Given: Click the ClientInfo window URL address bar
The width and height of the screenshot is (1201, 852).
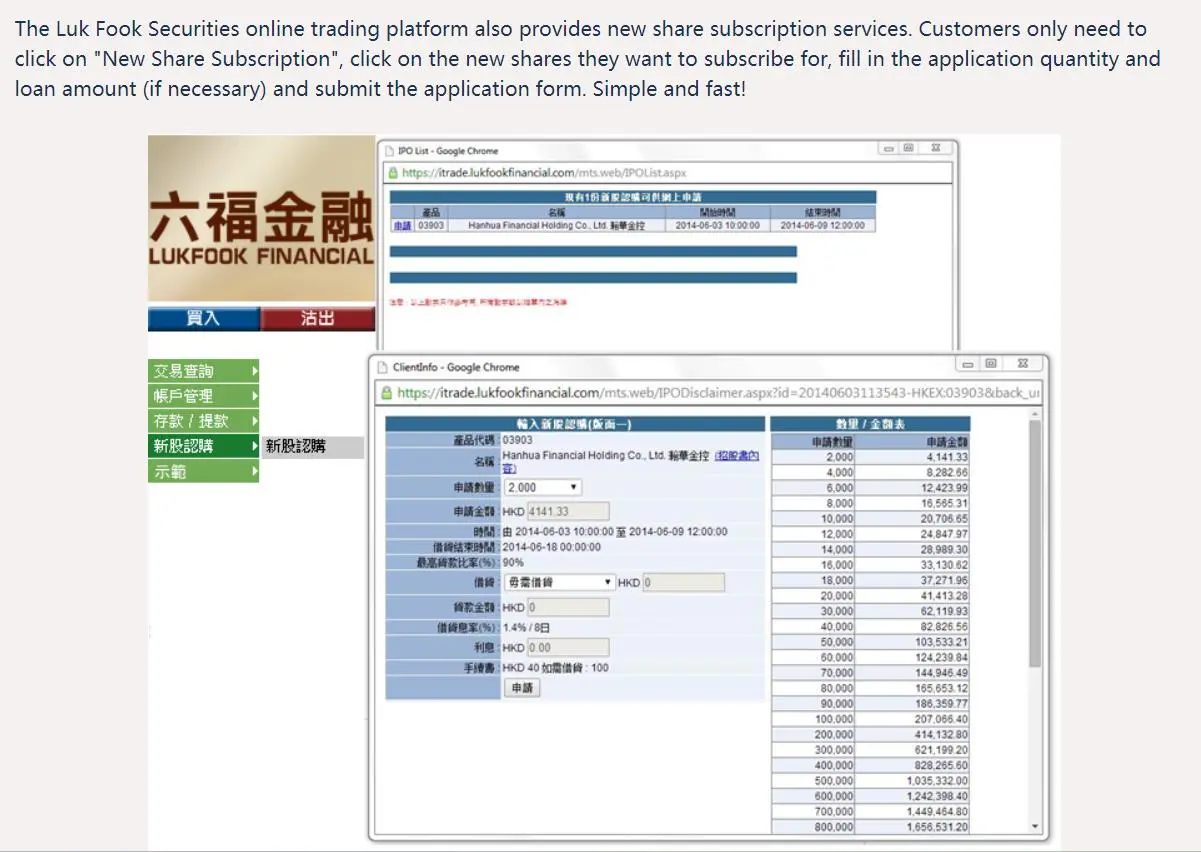Looking at the screenshot, I should coord(709,393).
